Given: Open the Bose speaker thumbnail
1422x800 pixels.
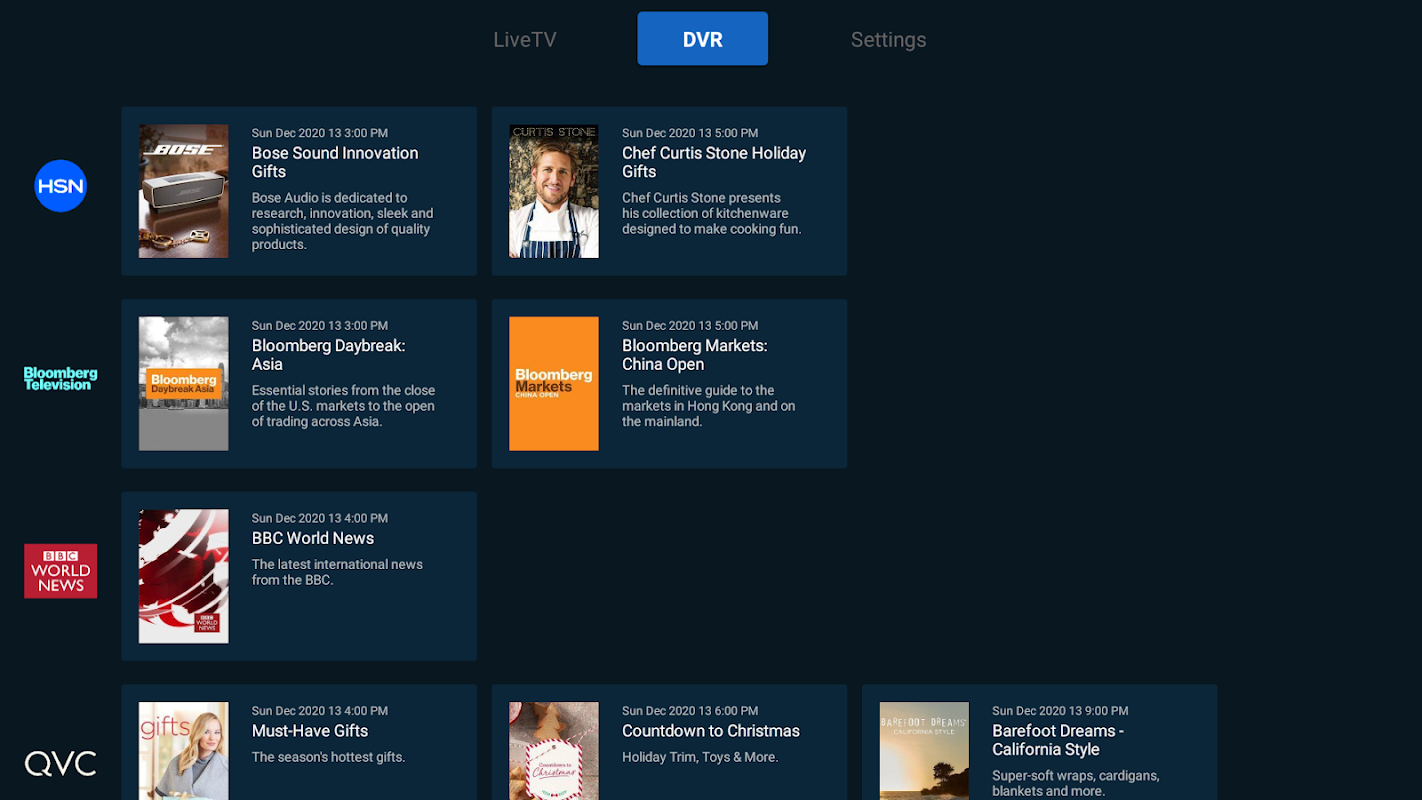Looking at the screenshot, I should click(184, 191).
